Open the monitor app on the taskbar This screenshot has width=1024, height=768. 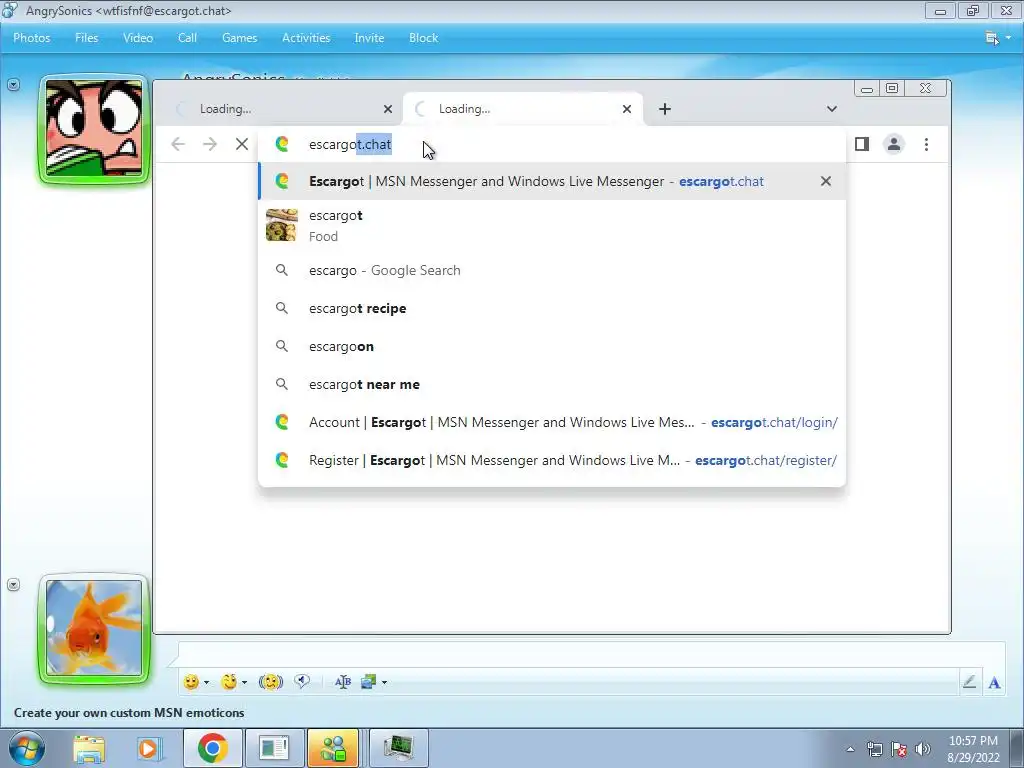pos(399,748)
